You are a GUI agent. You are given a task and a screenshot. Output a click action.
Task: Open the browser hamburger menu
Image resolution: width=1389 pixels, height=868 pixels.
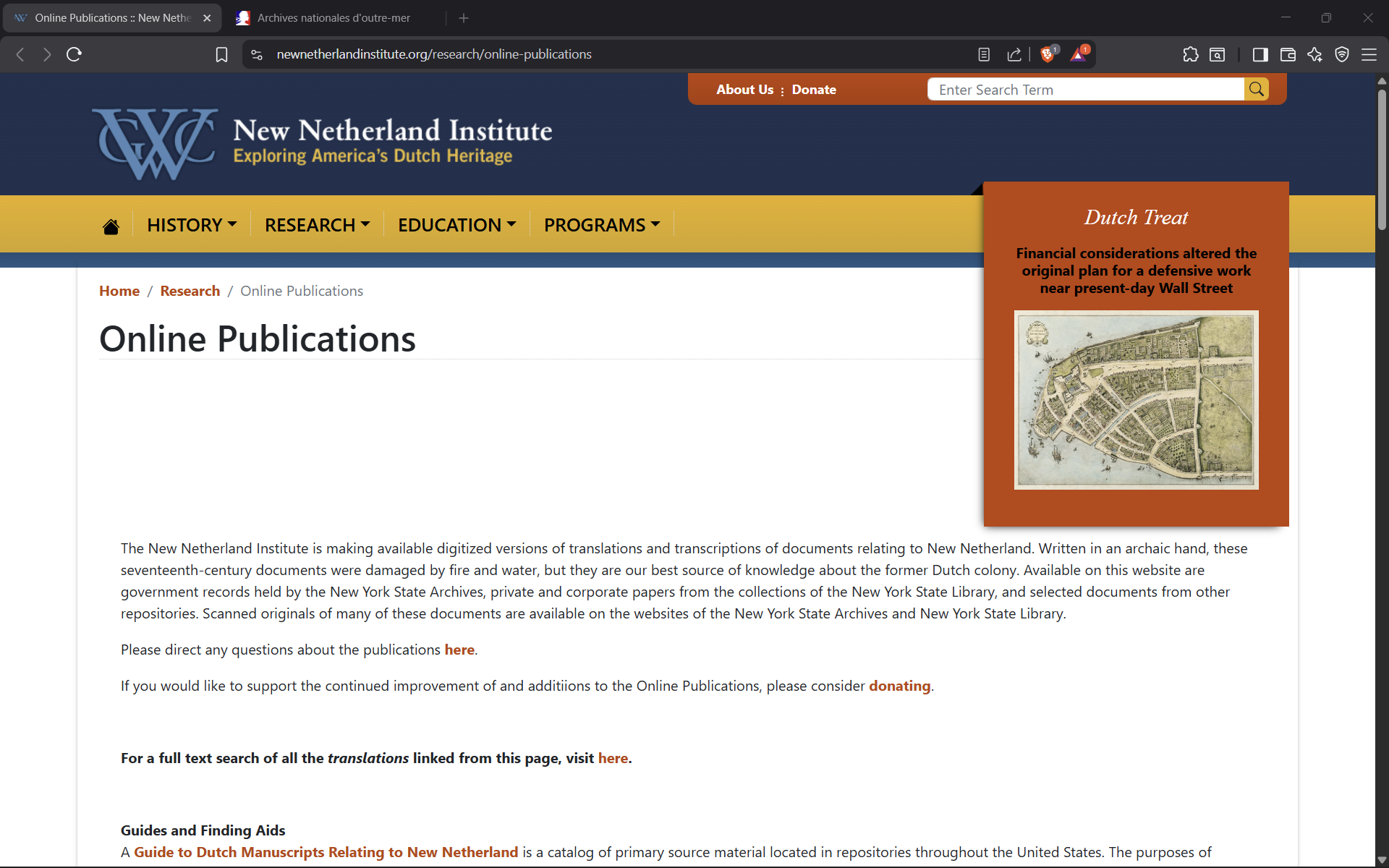tap(1369, 54)
